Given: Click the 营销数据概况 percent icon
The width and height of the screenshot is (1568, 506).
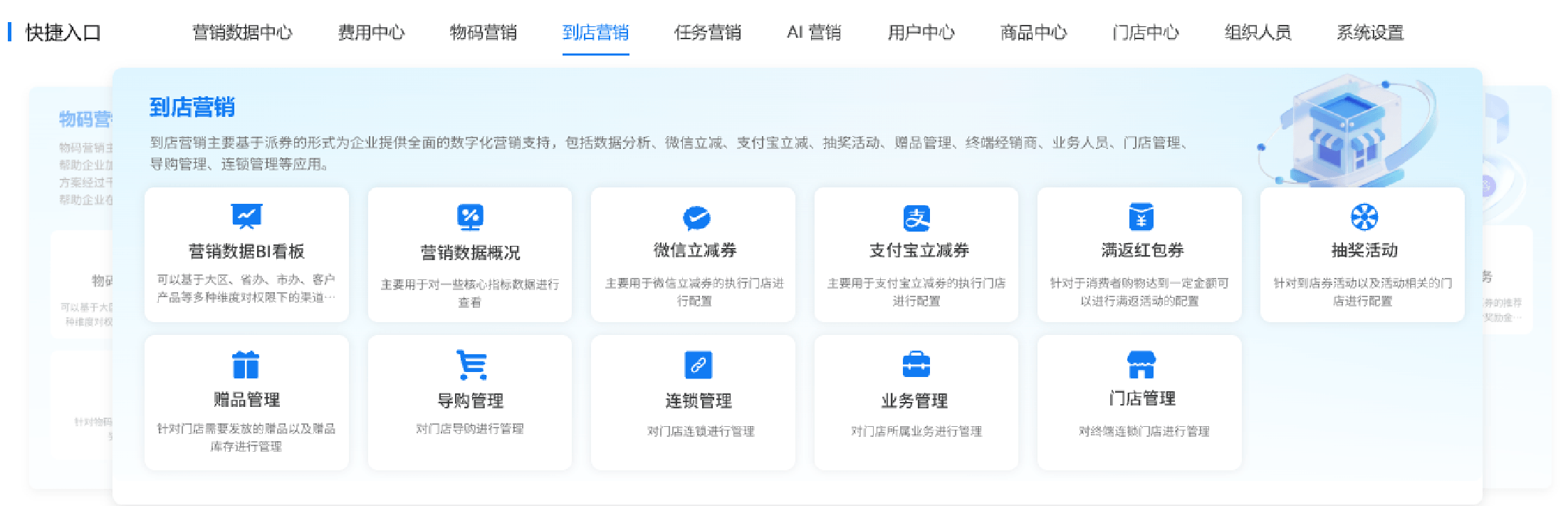Looking at the screenshot, I should coord(470,217).
